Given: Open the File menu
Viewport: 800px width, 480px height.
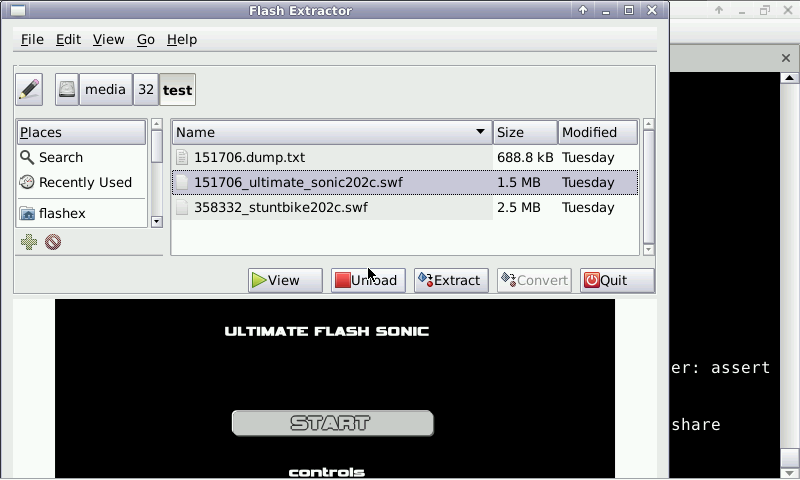Looking at the screenshot, I should tap(32, 39).
